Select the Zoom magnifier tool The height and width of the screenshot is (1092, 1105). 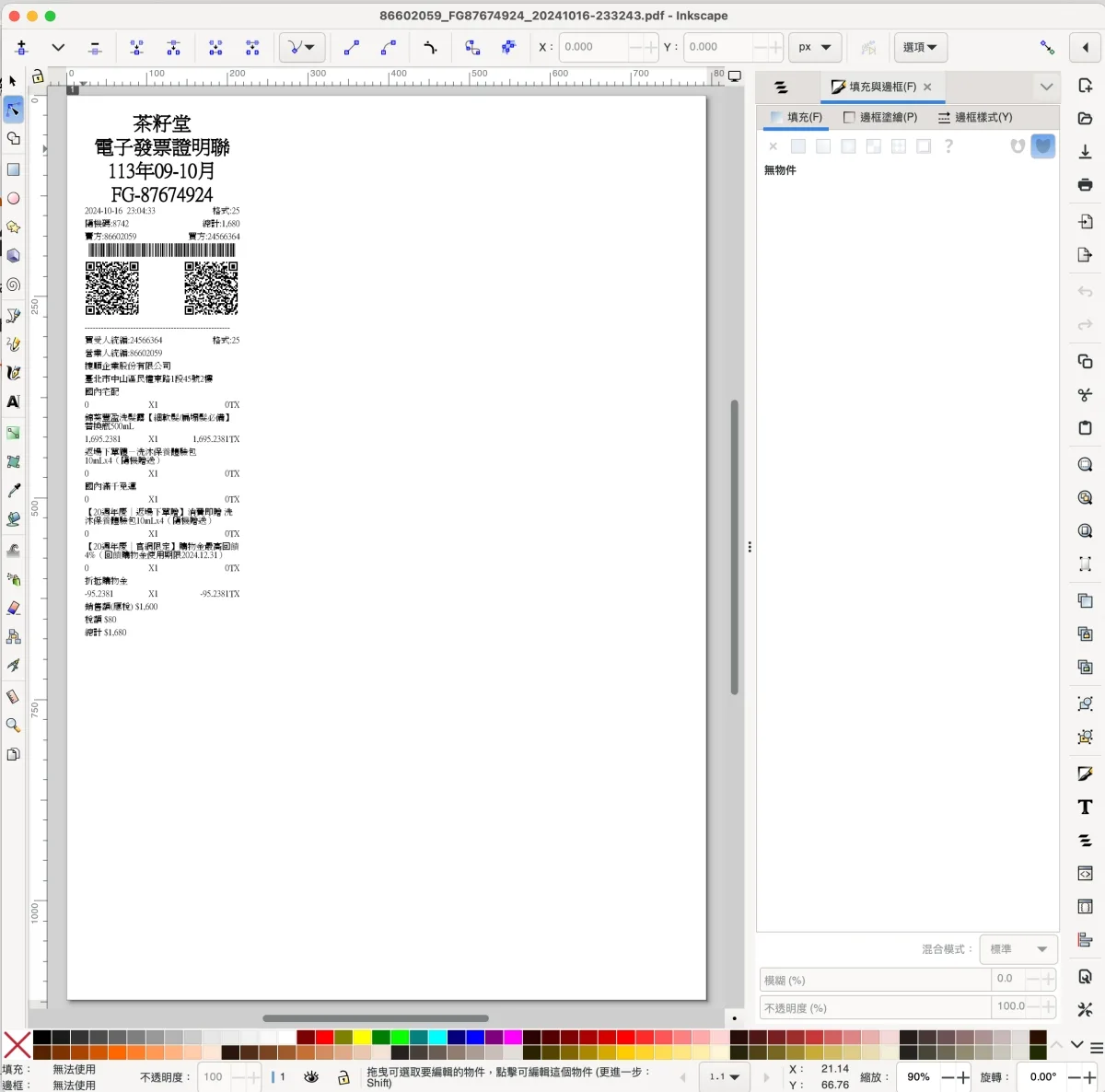coord(14,726)
